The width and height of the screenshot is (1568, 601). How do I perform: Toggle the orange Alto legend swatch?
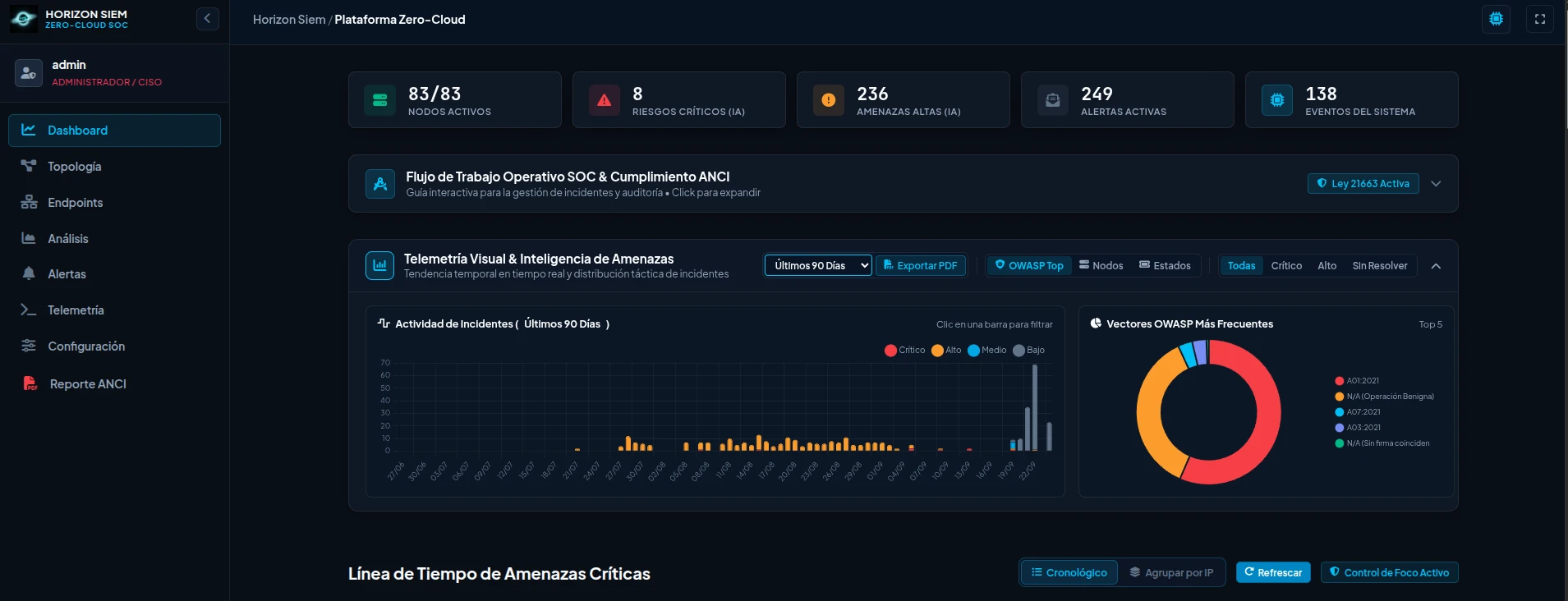[937, 351]
